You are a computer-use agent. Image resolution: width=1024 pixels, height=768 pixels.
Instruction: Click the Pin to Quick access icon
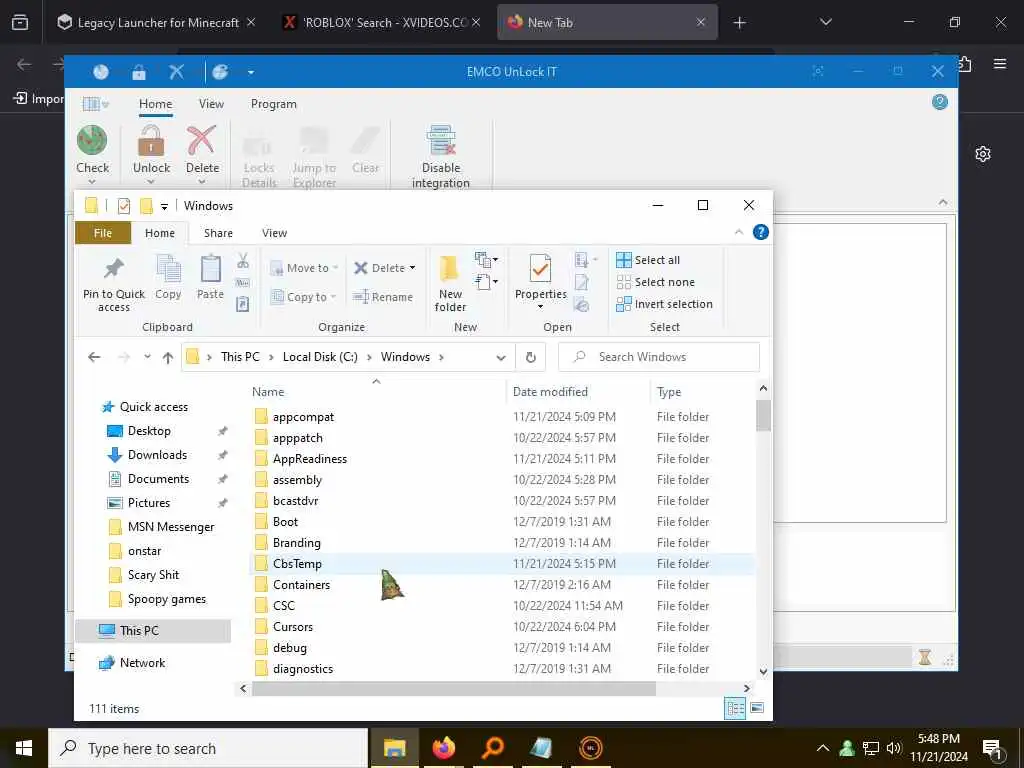pyautogui.click(x=114, y=268)
